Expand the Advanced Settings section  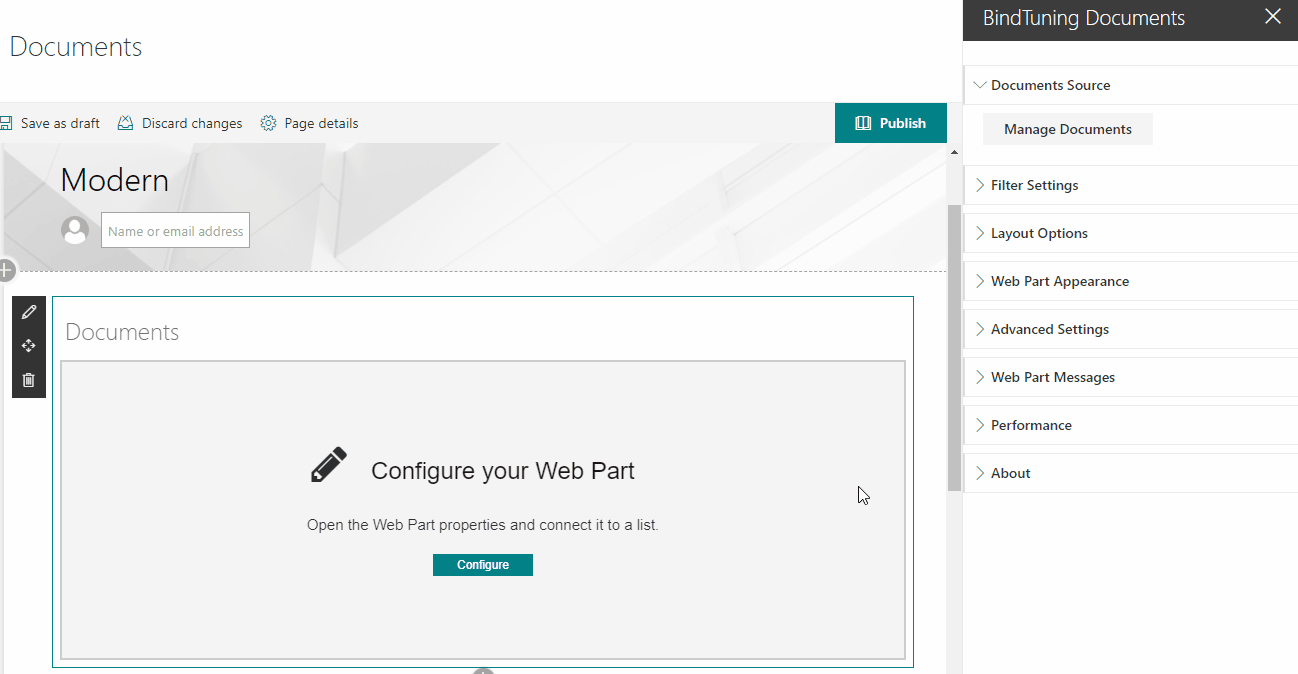click(x=1131, y=329)
